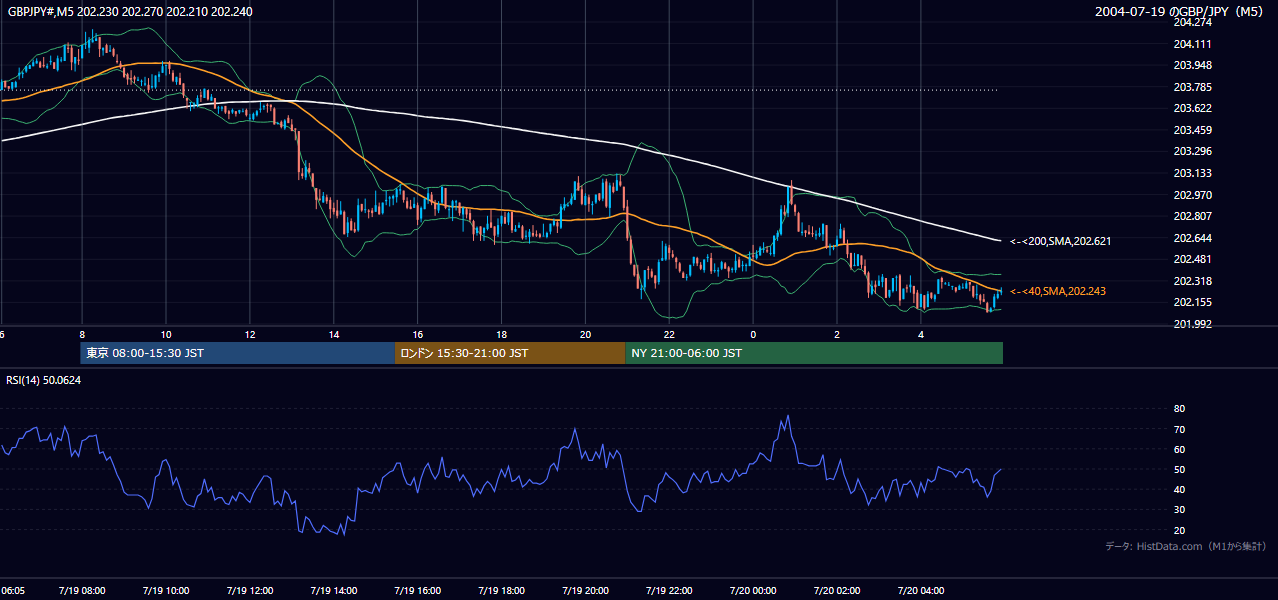Viewport: 1278px width, 600px height.
Task: Click hour tick 18 under the price chart
Action: 501,334
